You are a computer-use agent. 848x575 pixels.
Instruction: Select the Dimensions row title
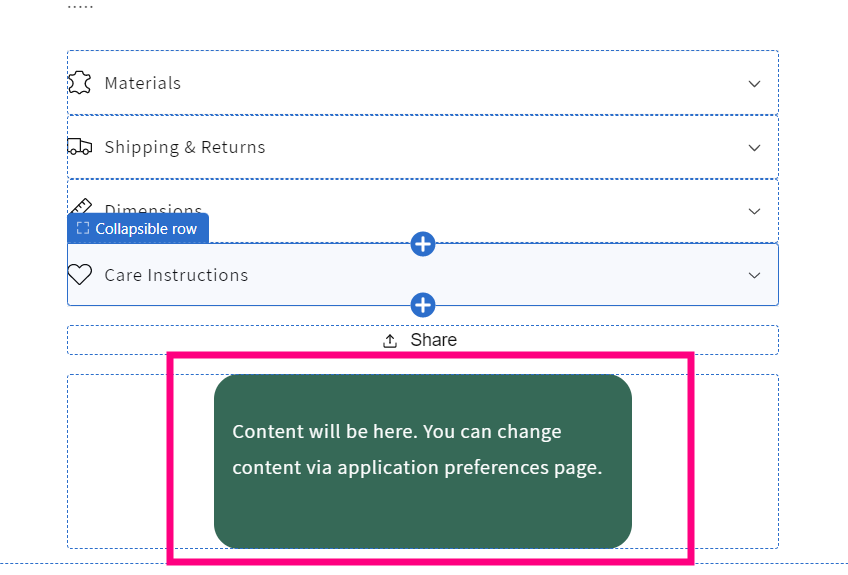tap(153, 208)
